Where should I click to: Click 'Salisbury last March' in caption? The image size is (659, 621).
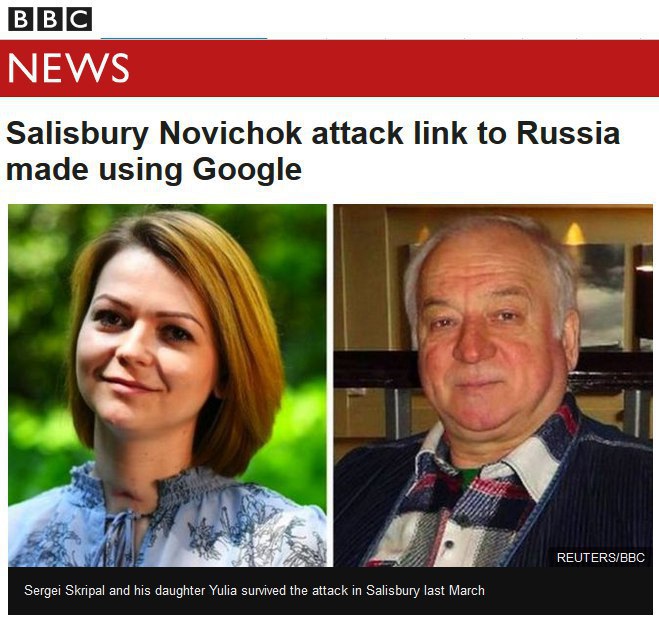pyautogui.click(x=425, y=591)
